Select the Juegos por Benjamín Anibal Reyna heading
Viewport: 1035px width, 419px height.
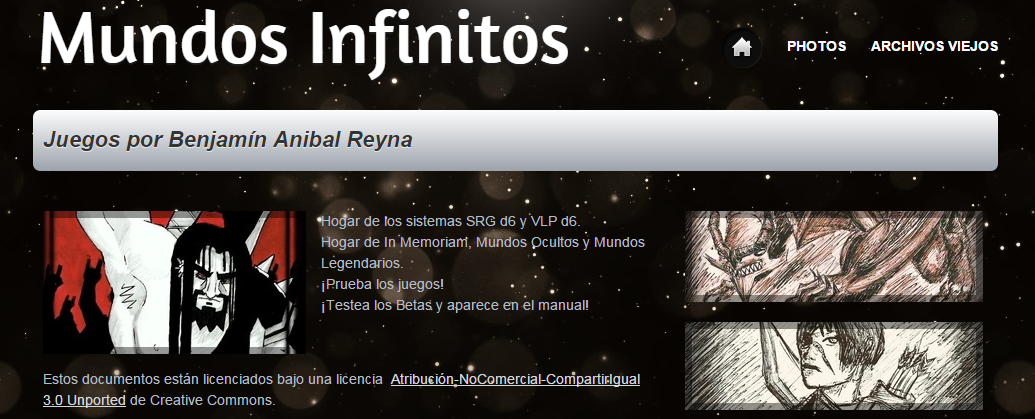pyautogui.click(x=228, y=140)
